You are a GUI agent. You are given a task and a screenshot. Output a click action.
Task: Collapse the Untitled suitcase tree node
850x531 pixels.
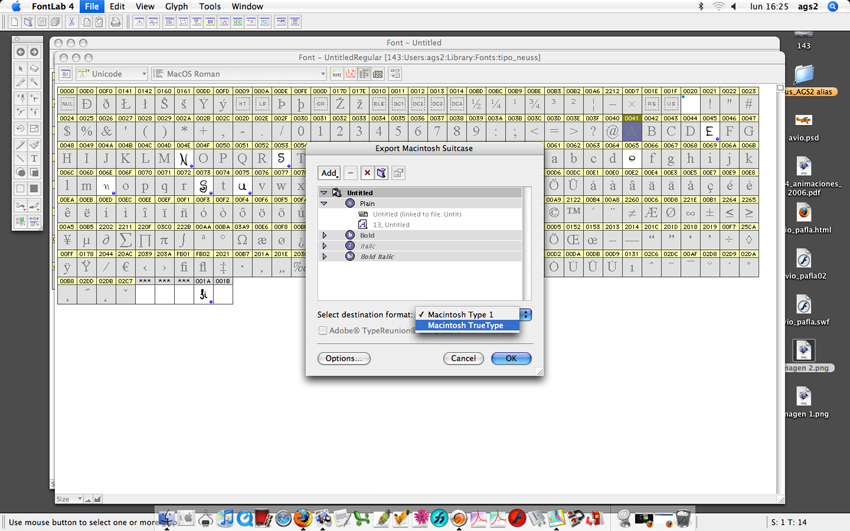click(324, 192)
